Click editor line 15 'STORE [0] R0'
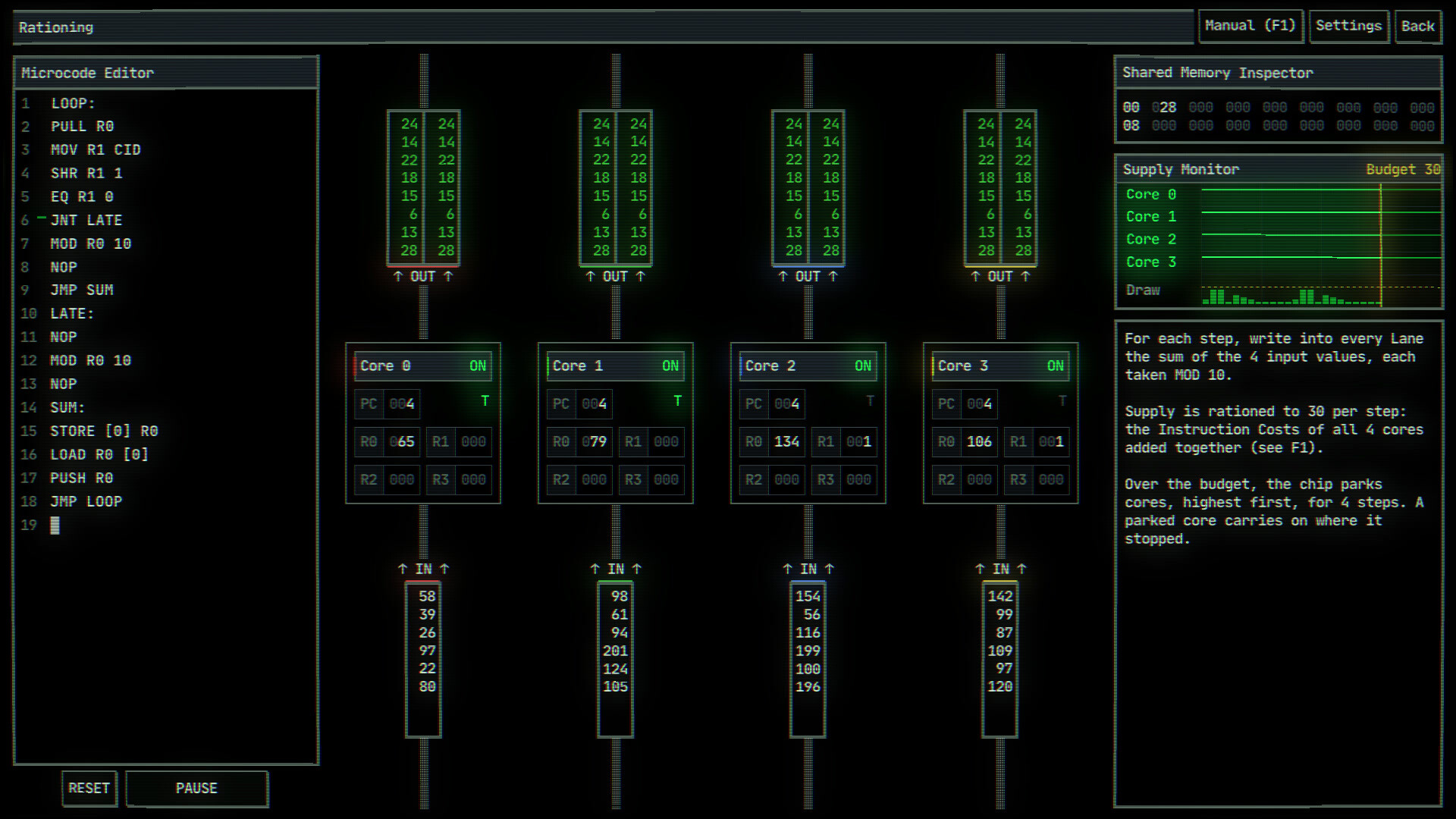The image size is (1456, 819). 105,431
